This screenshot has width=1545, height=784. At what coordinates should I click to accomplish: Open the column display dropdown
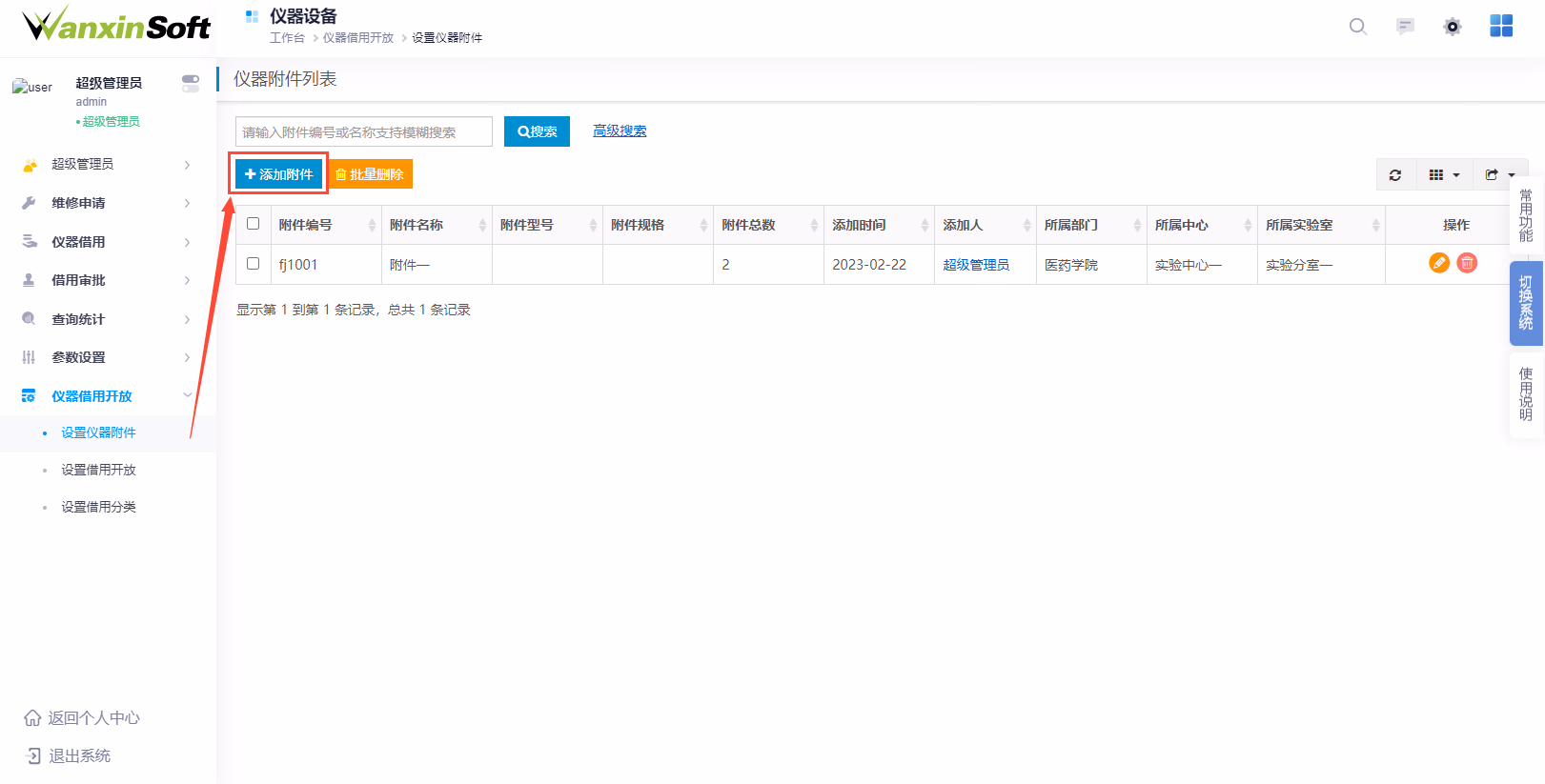point(1444,175)
